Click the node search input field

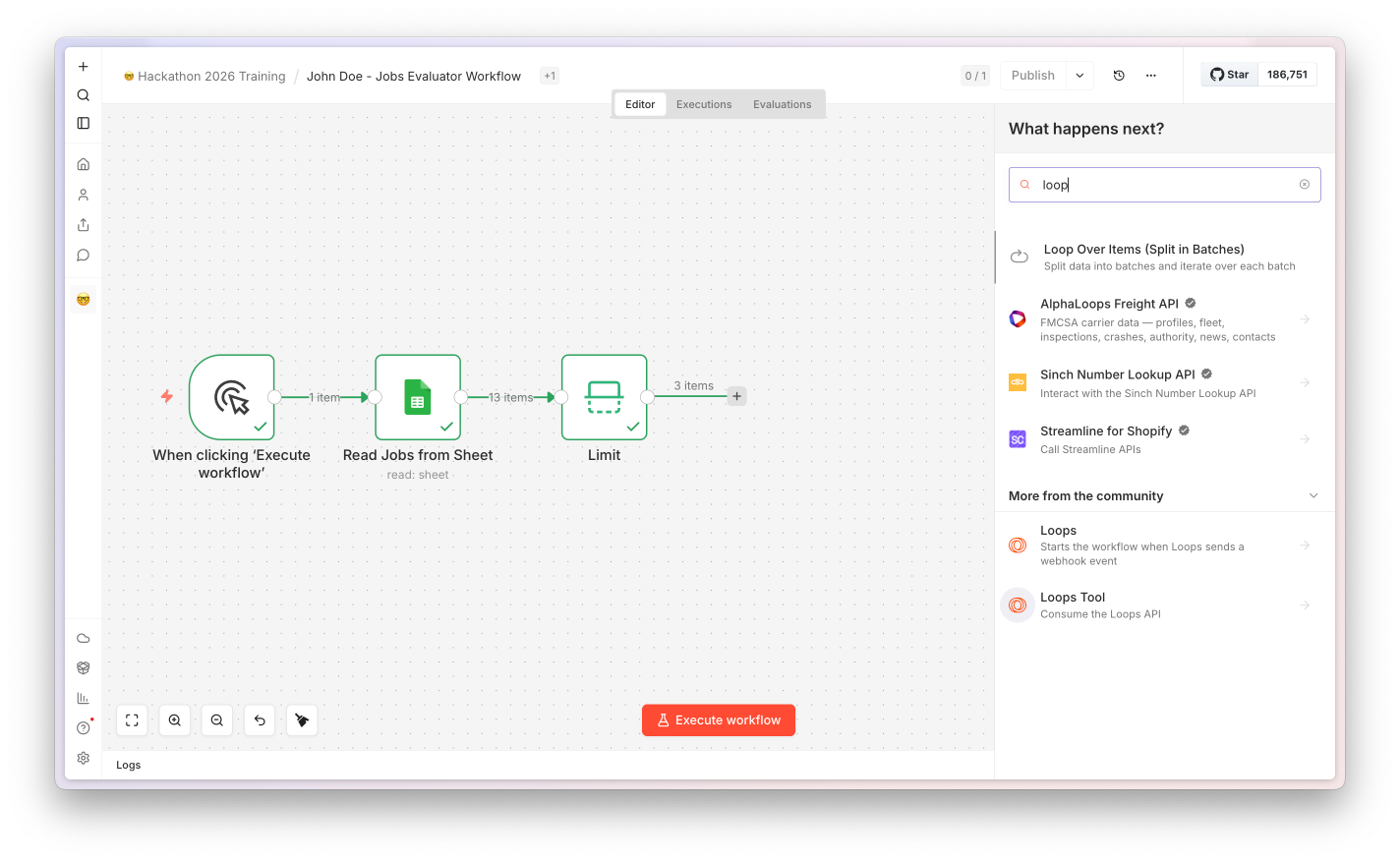pos(1165,185)
